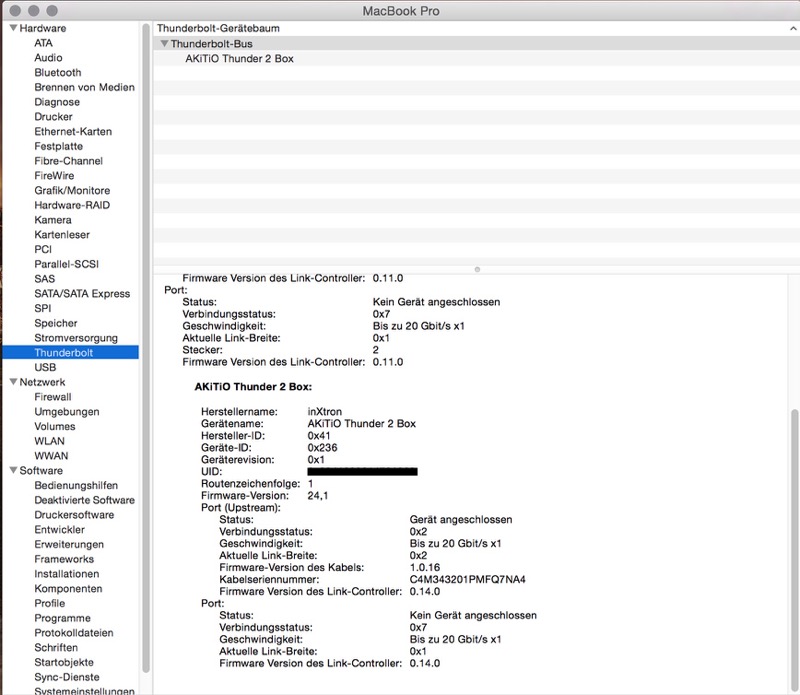Select SATA/SATA Express entry
The width and height of the screenshot is (800, 695).
82,294
